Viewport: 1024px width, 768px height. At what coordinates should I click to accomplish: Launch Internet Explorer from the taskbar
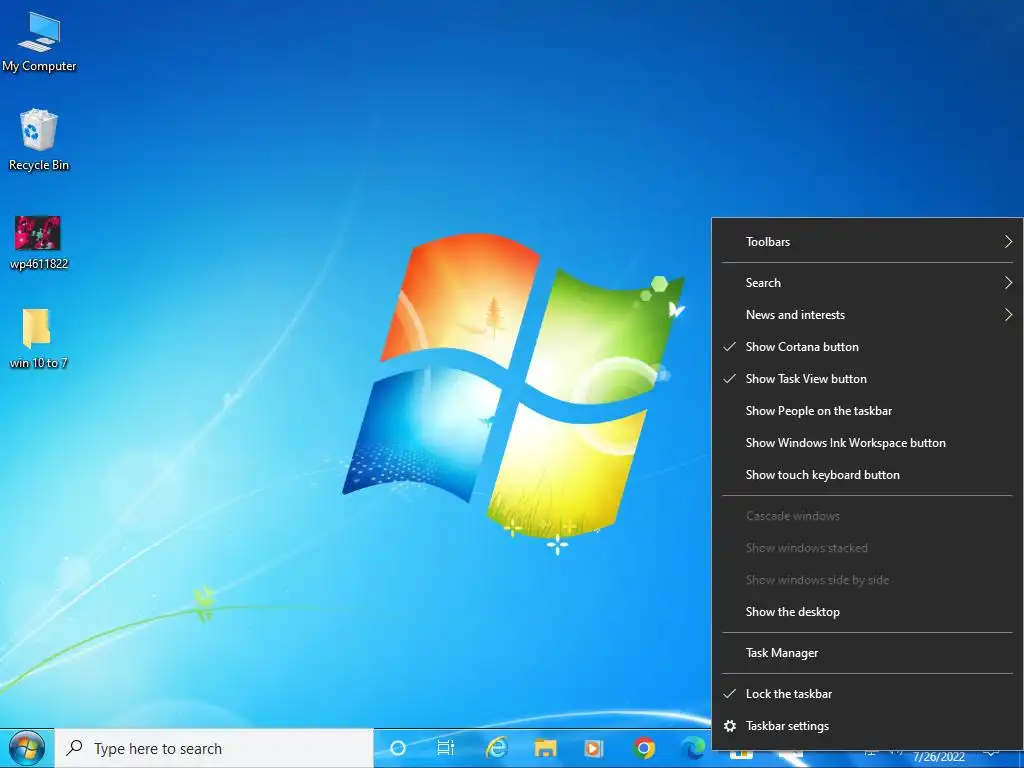tap(496, 748)
